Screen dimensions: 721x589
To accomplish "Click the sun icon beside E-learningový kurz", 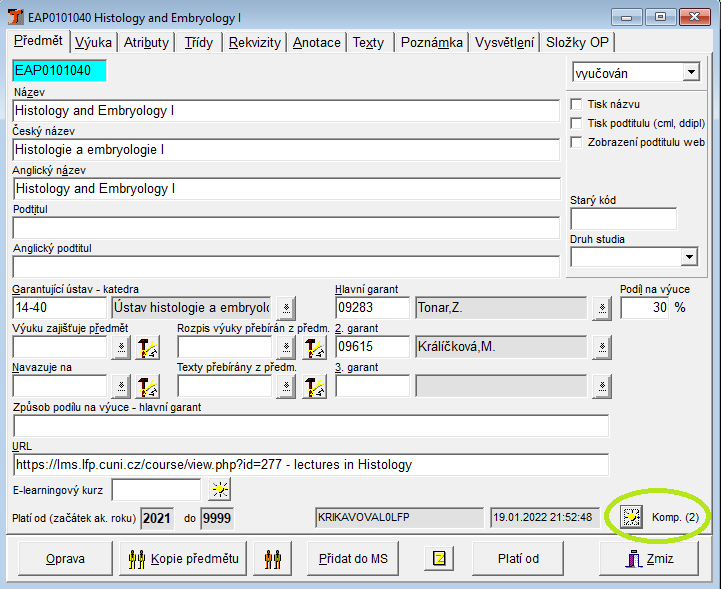I will pos(219,489).
